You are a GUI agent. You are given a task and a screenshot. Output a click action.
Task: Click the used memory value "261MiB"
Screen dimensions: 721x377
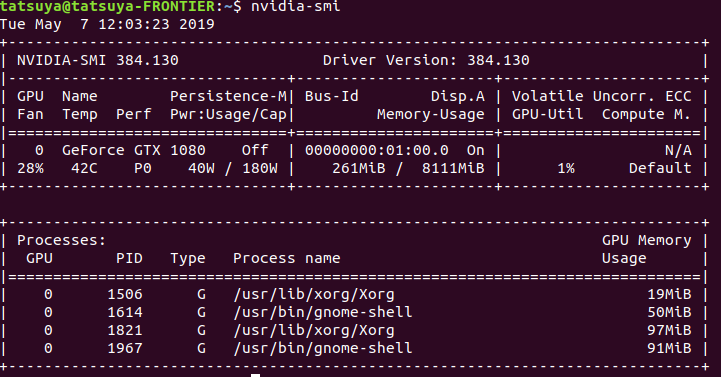coord(359,168)
